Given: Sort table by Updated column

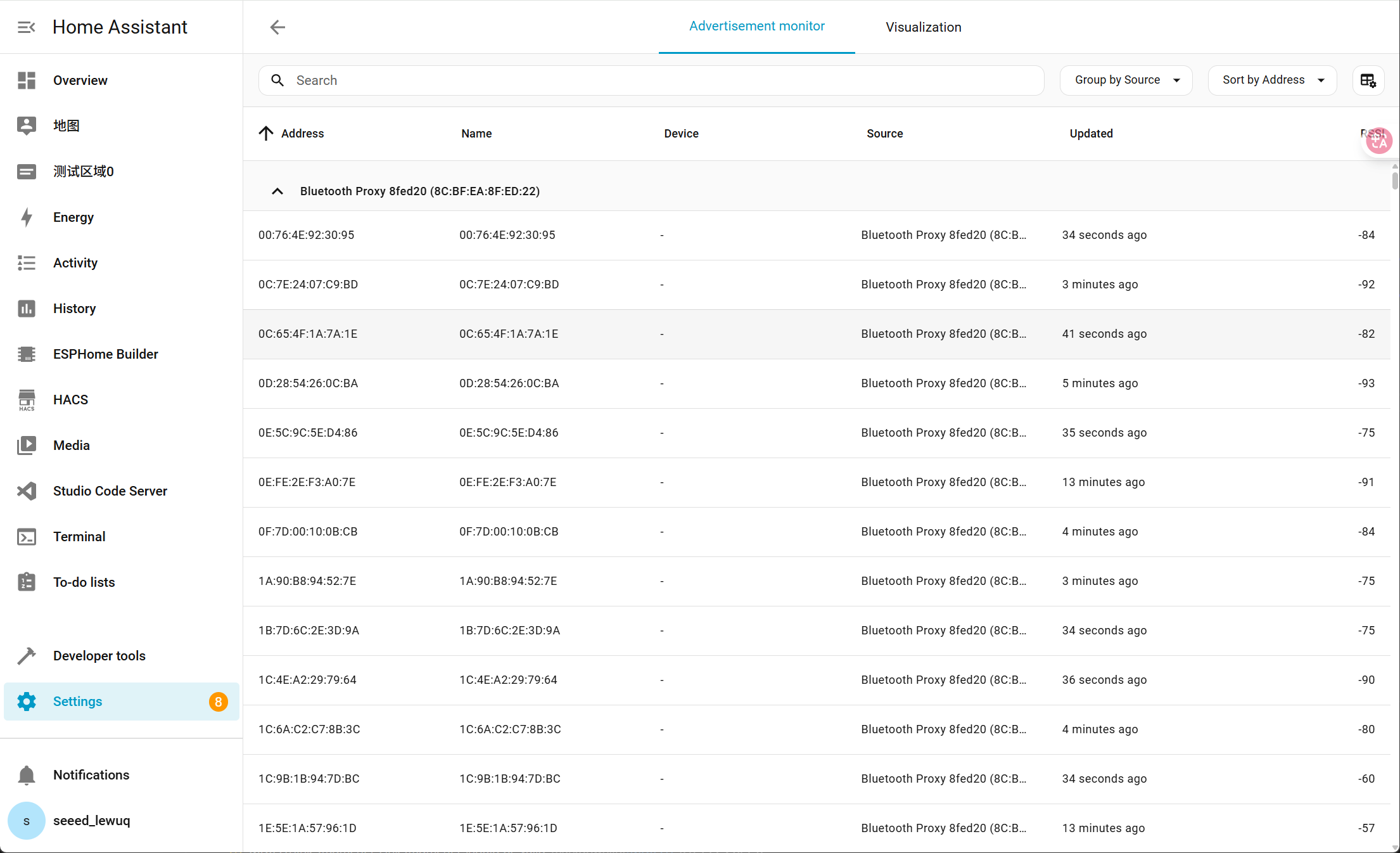Looking at the screenshot, I should point(1091,134).
